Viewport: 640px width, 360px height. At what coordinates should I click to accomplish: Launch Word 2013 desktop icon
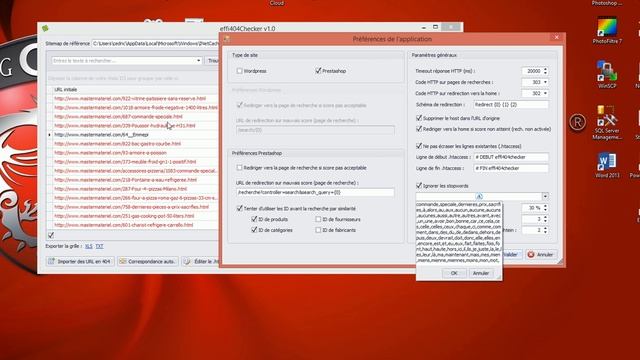tap(607, 164)
